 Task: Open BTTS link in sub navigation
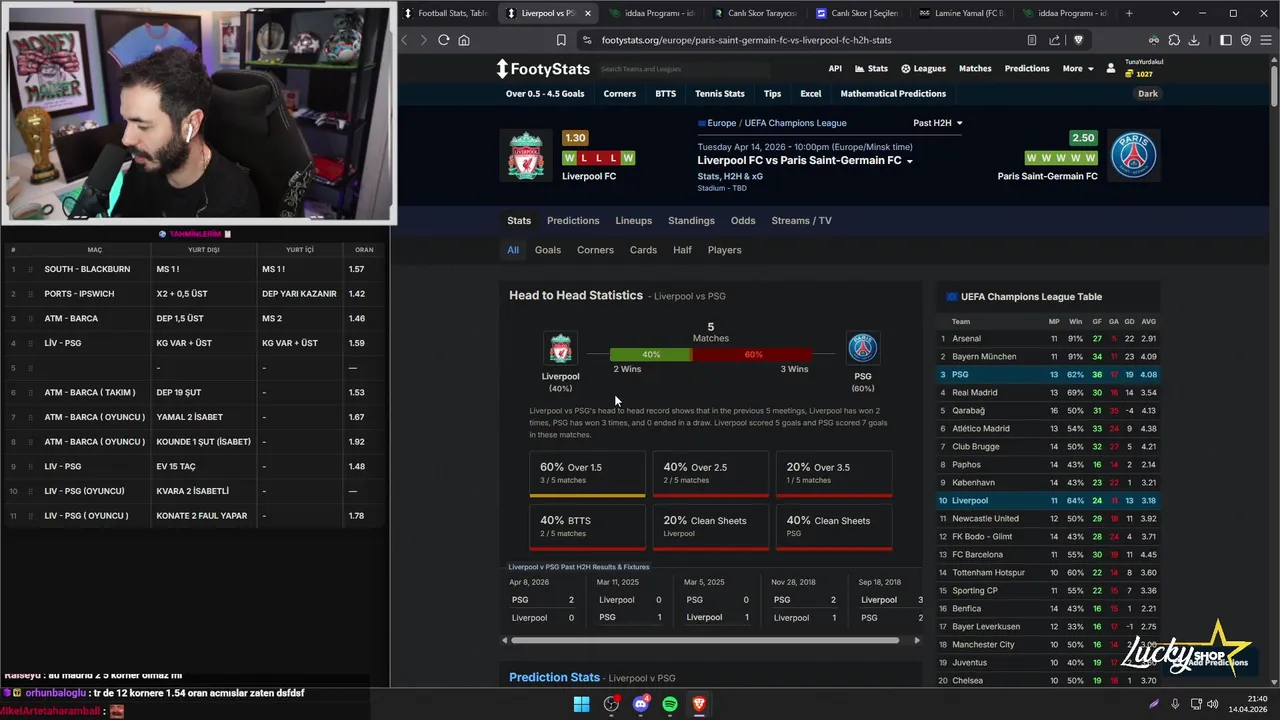(665, 94)
